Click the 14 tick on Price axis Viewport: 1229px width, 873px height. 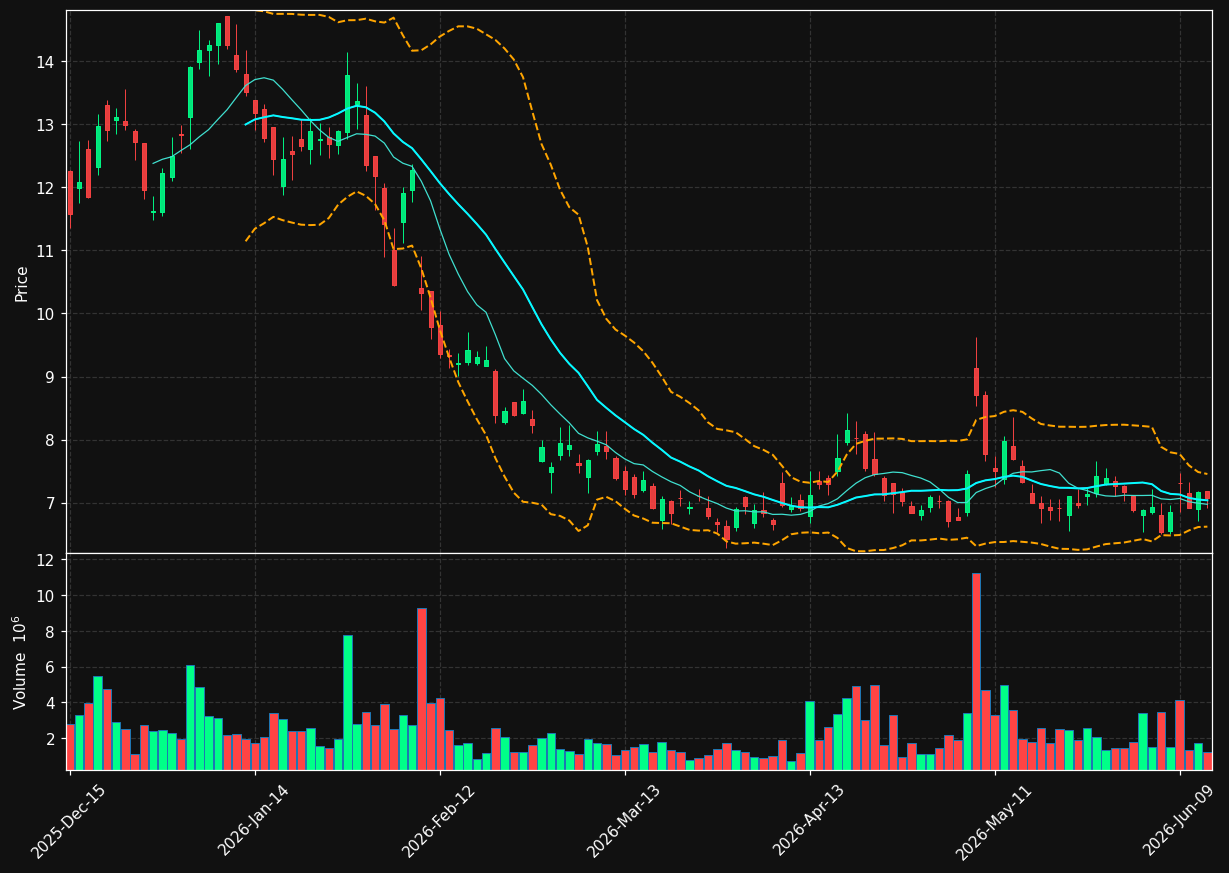pyautogui.click(x=48, y=62)
